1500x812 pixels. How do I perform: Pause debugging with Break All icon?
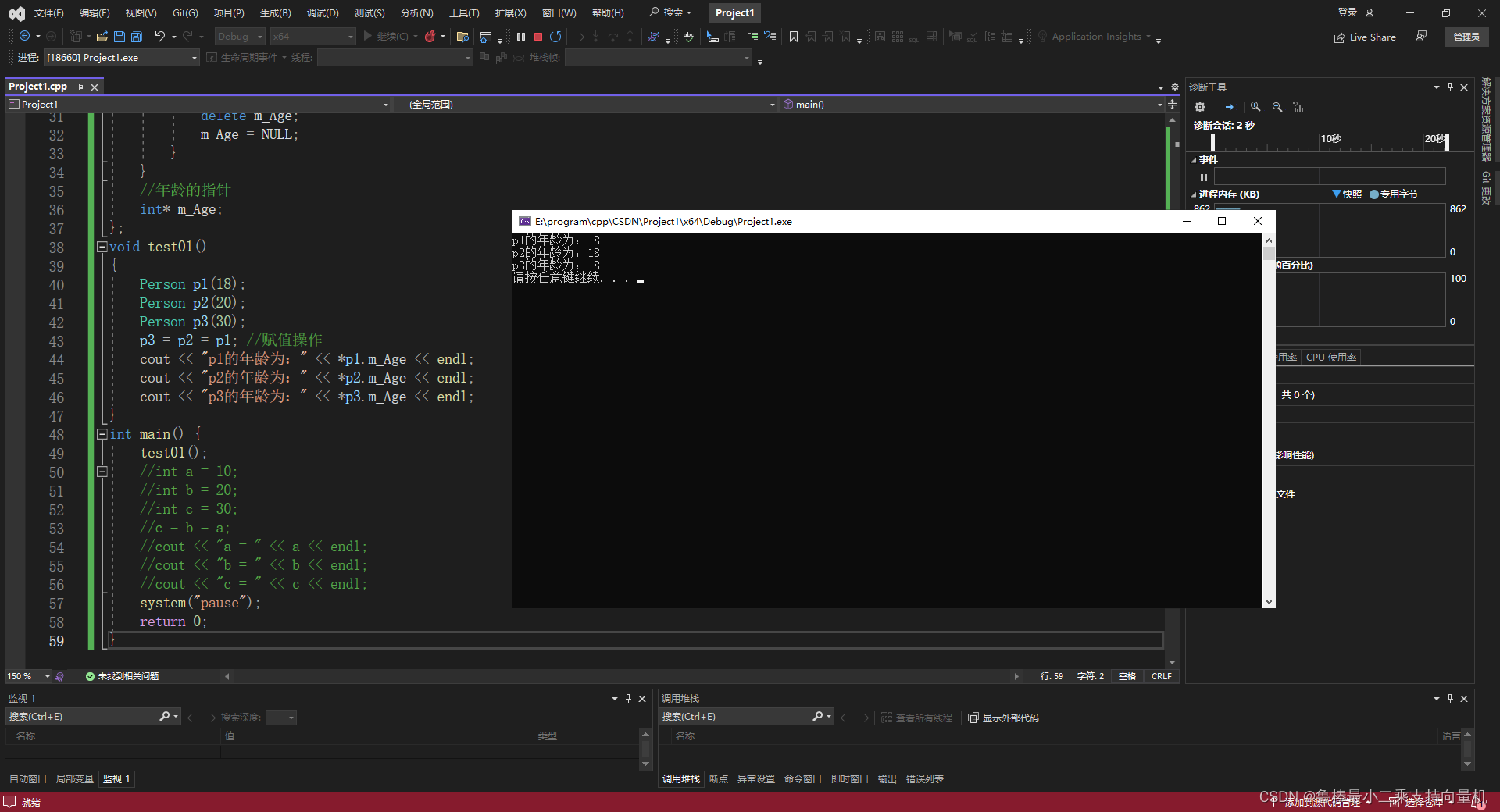click(x=521, y=37)
